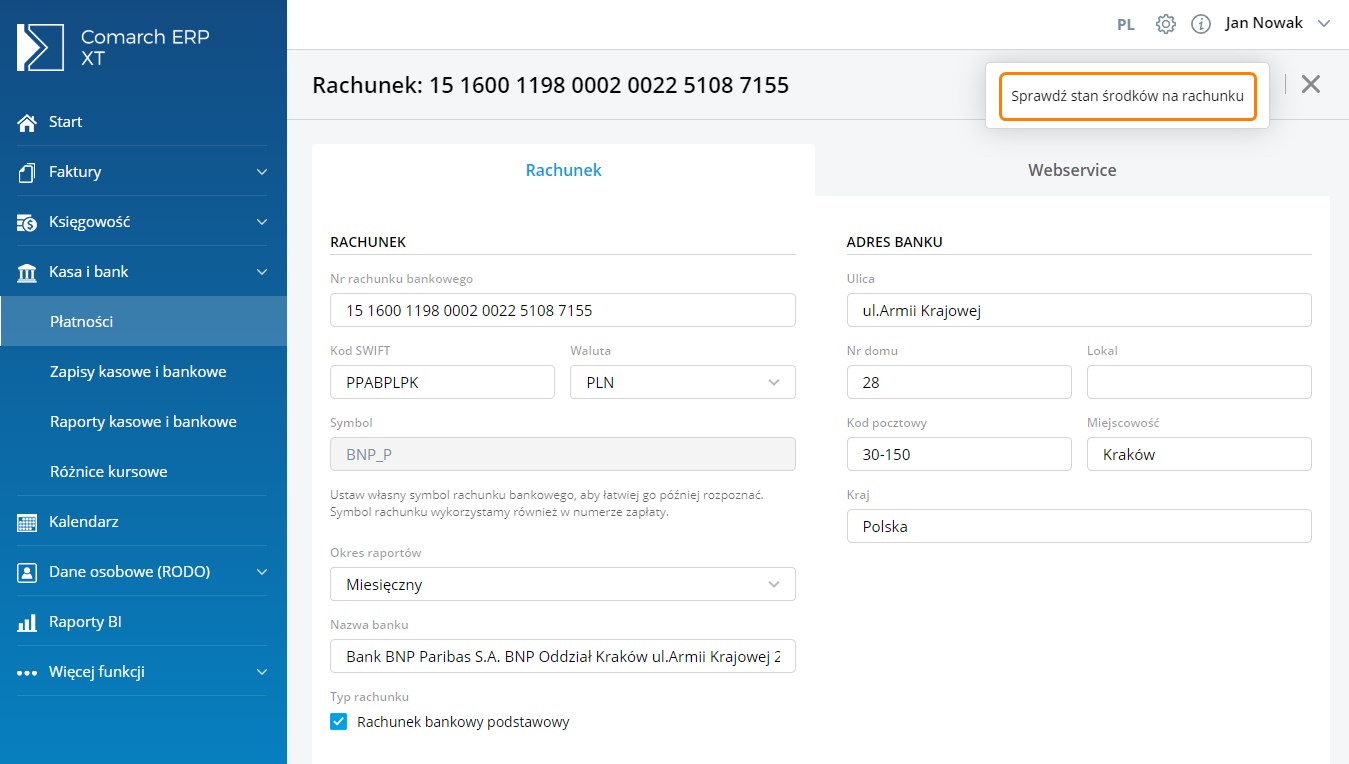Click Sprawdź stan środków na rachunku button
This screenshot has width=1349, height=764.
1127,96
